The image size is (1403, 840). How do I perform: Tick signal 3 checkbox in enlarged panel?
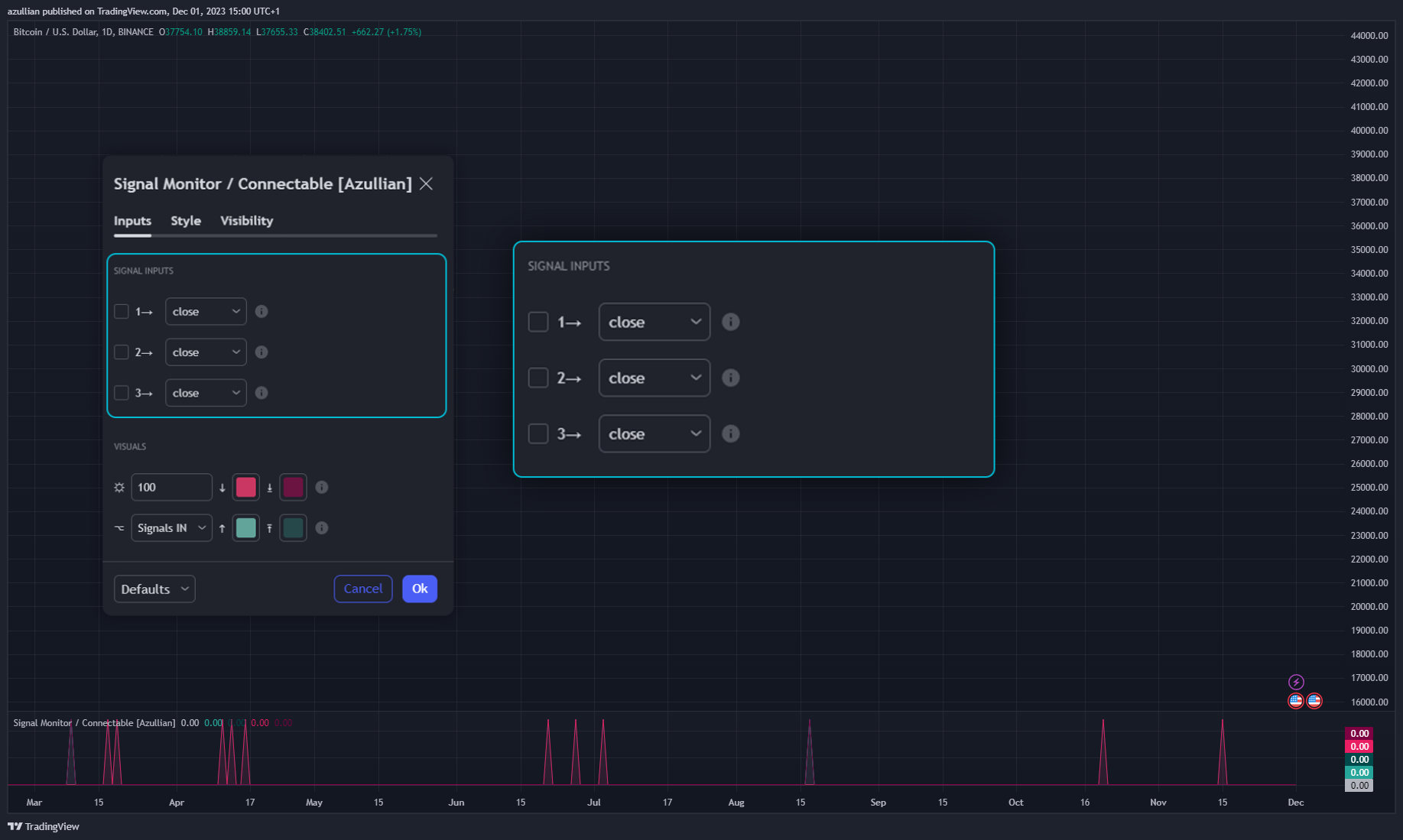click(x=538, y=433)
